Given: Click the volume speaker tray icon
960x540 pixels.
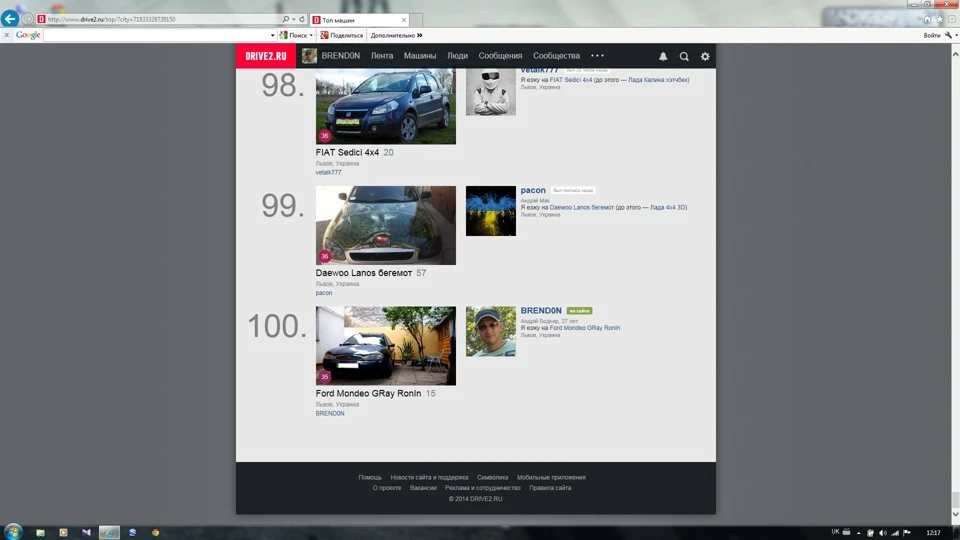Looking at the screenshot, I should [883, 533].
